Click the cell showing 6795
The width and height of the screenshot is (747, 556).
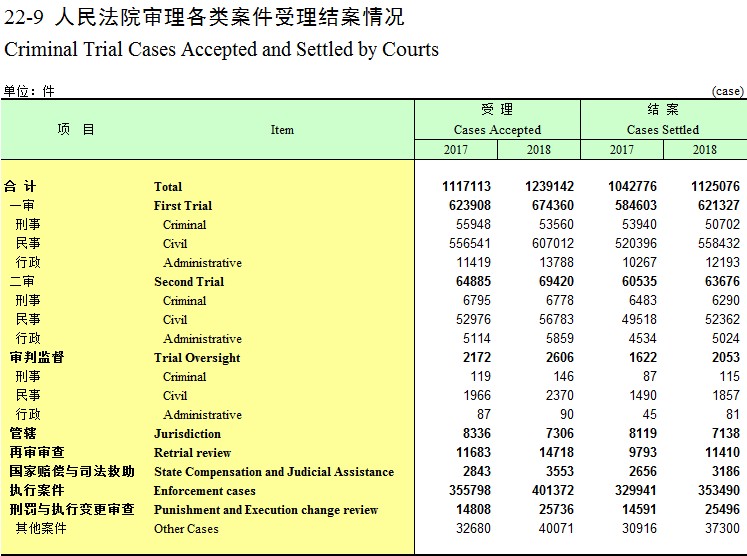click(x=477, y=301)
